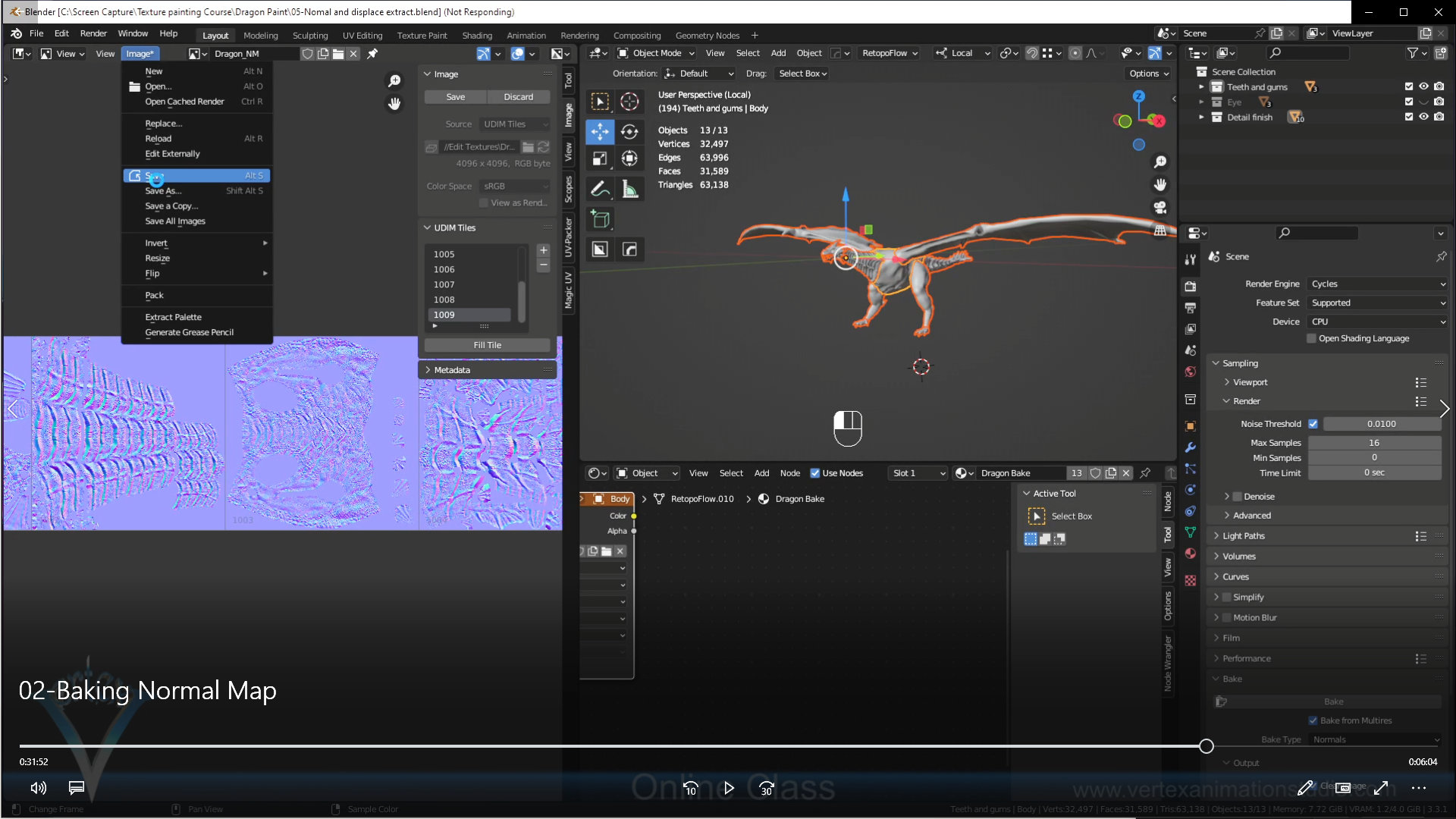Viewport: 1456px width, 819px height.
Task: Remove UDIM tile with minus button
Action: point(543,265)
